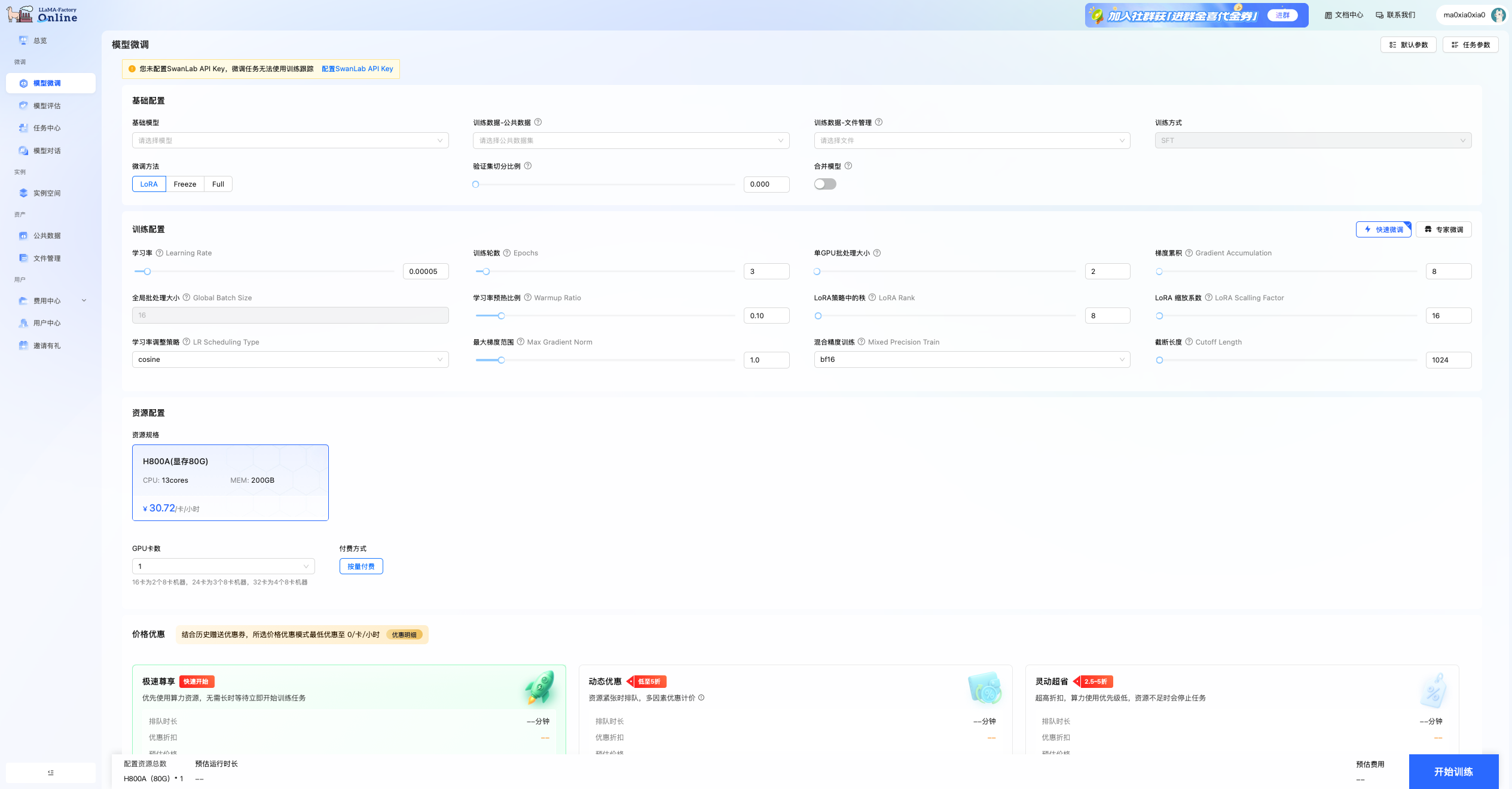Select Freeze as the fine-tuning method
This screenshot has width=1512, height=789.
tap(185, 184)
